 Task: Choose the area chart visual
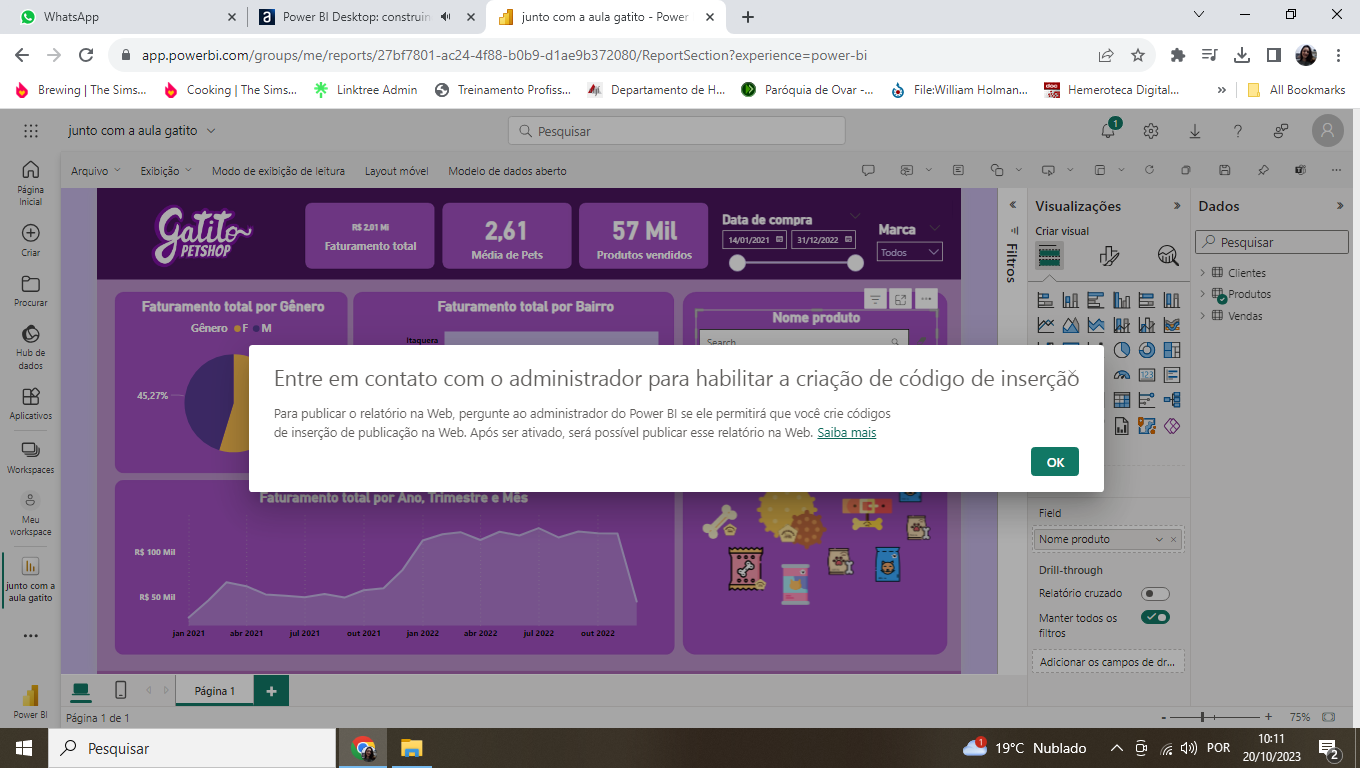pyautogui.click(x=1071, y=324)
